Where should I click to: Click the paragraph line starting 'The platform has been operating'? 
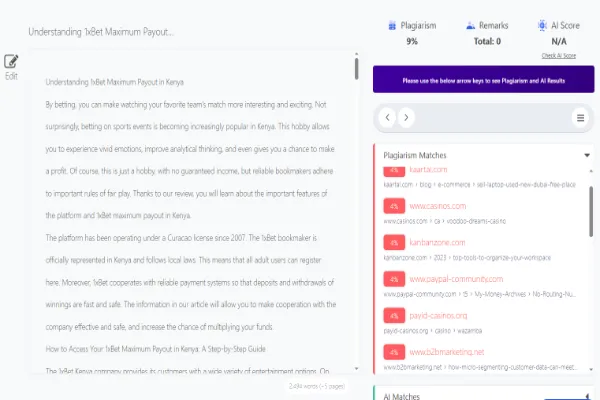click(181, 238)
